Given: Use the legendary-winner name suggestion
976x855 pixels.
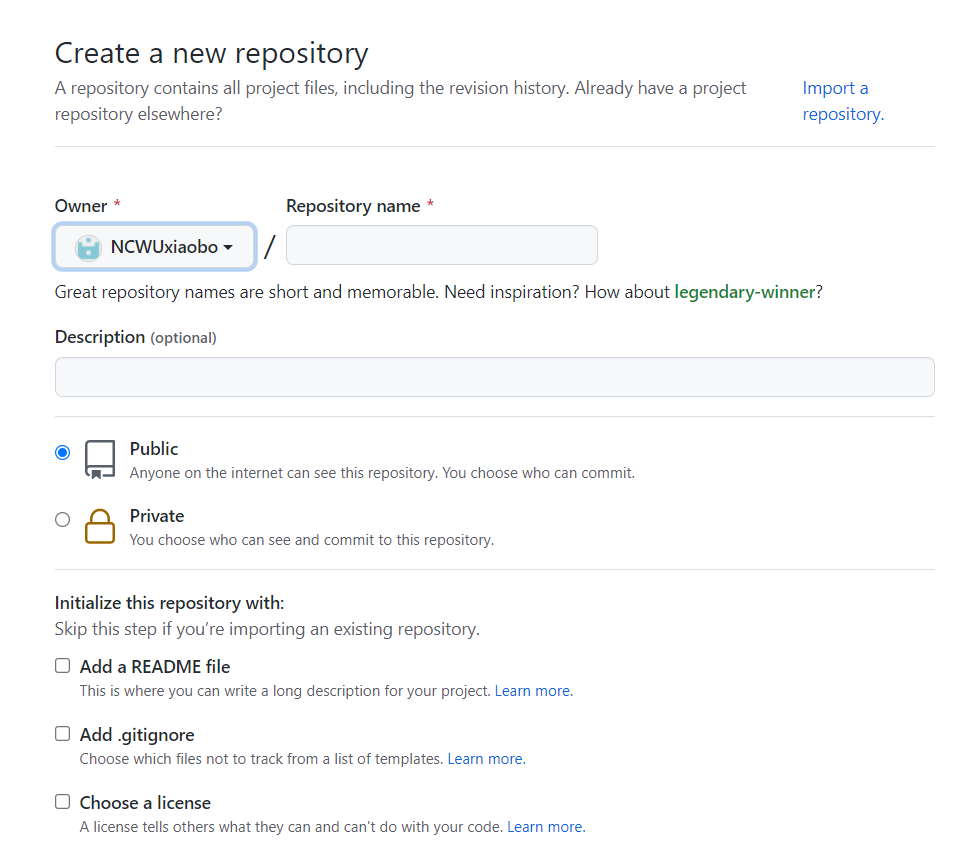Looking at the screenshot, I should coord(744,292).
